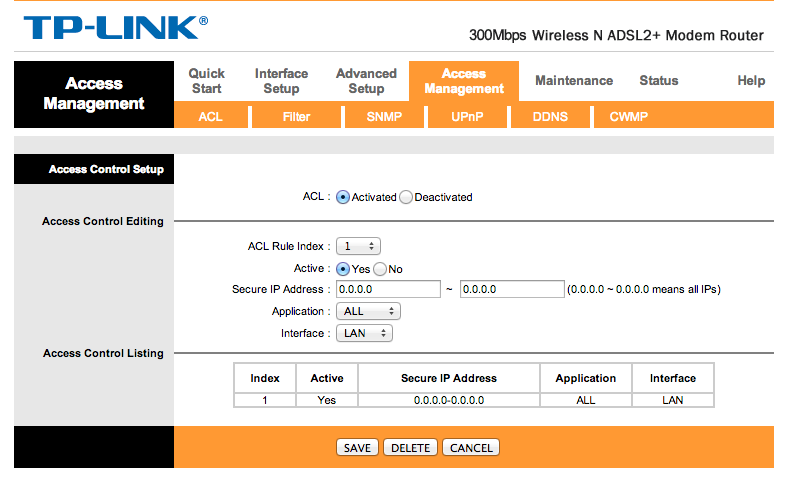The width and height of the screenshot is (796, 491).
Task: Open the UPnP submenu
Action: [467, 117]
